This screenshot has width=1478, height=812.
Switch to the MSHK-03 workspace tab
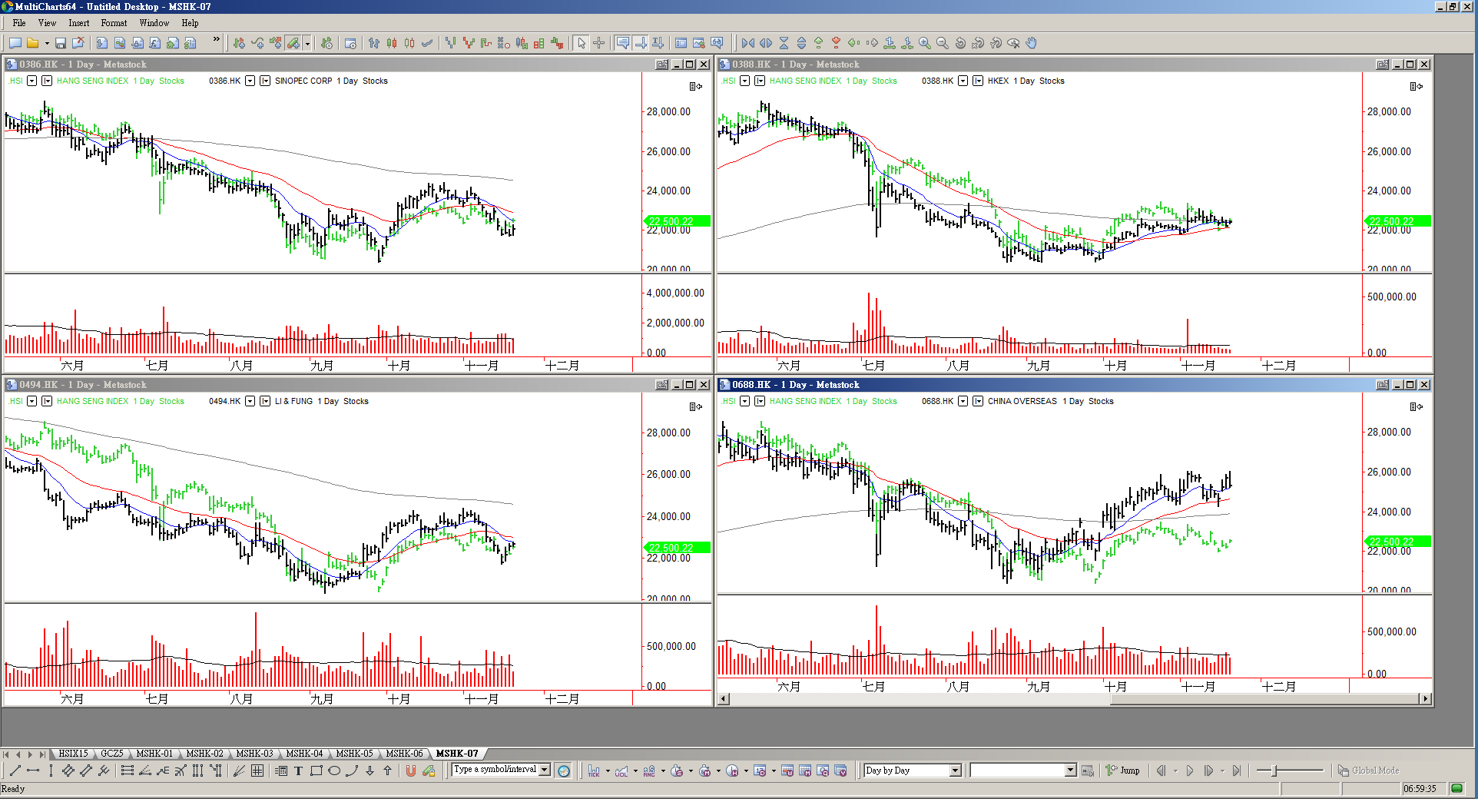pos(254,754)
